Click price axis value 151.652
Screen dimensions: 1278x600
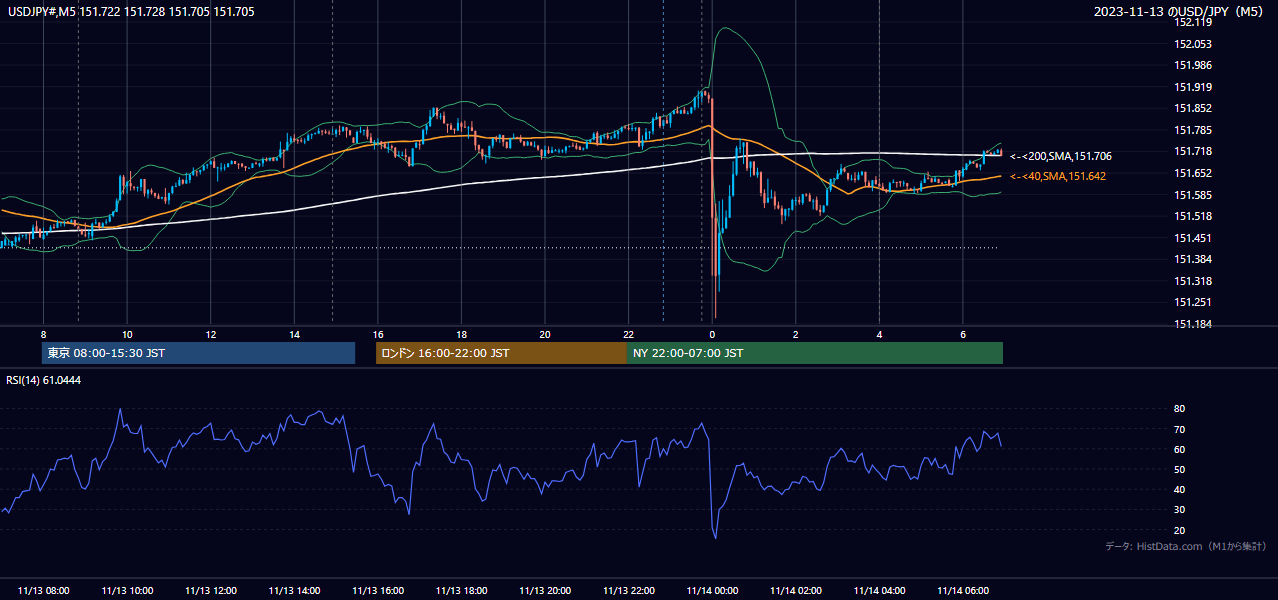click(1193, 173)
